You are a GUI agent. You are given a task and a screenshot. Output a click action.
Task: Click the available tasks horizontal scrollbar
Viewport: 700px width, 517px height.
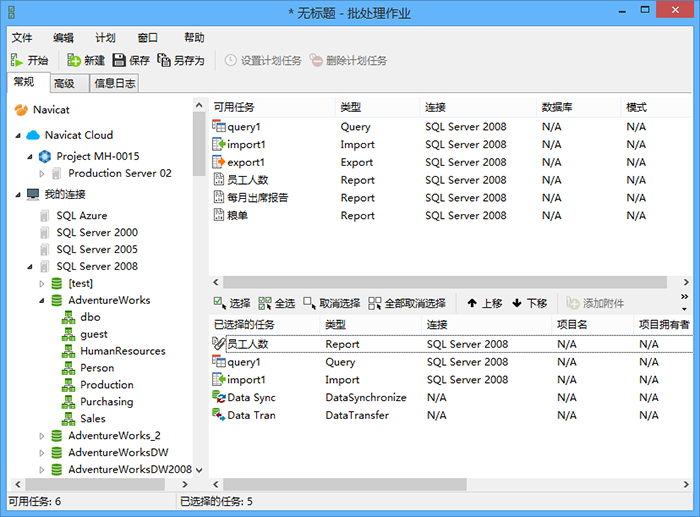click(445, 282)
